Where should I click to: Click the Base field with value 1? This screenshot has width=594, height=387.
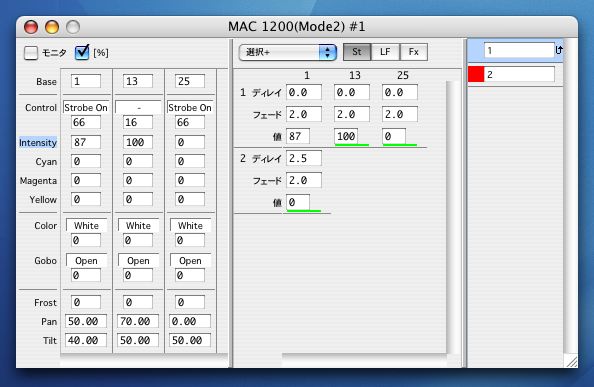(86, 81)
